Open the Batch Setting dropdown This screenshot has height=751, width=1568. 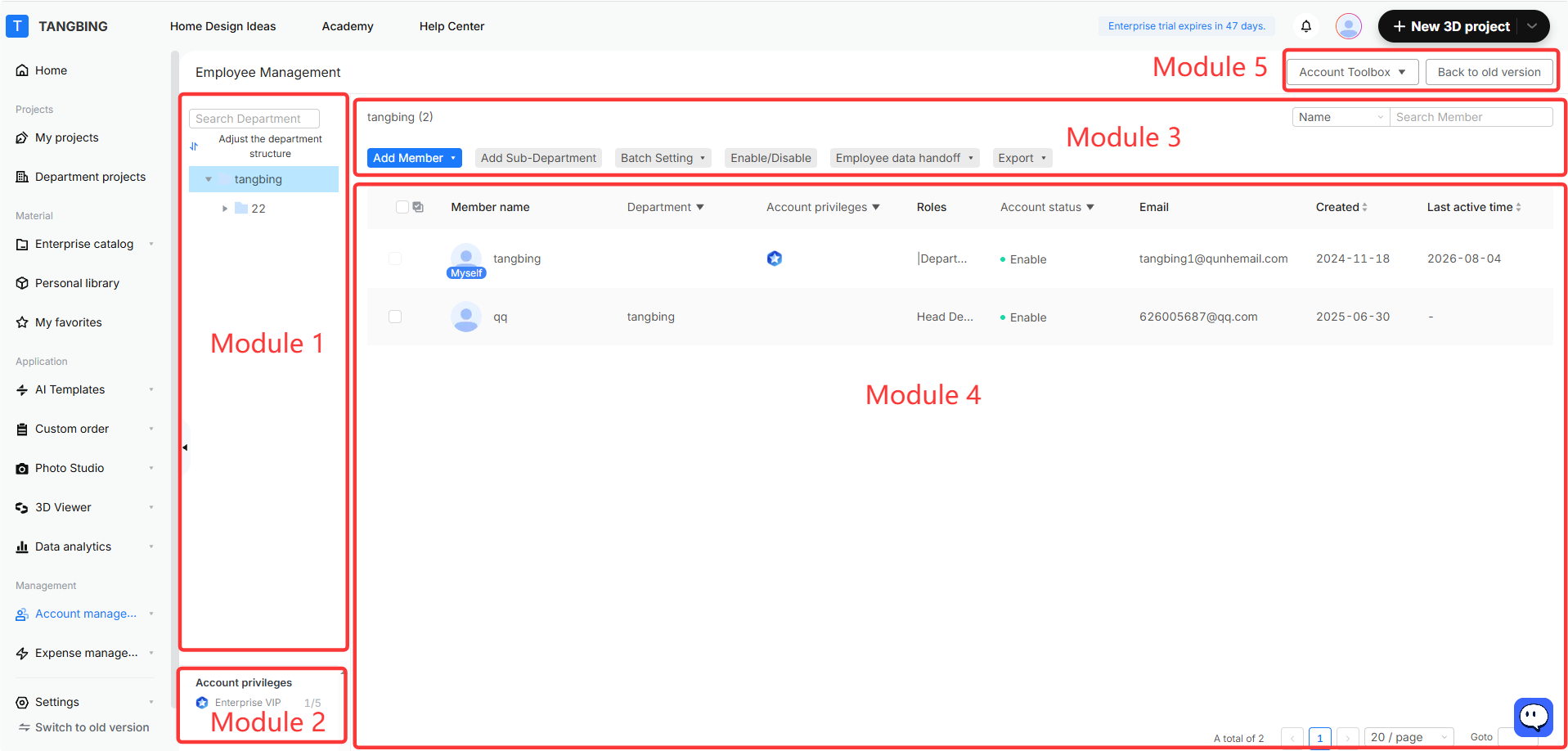pos(663,158)
